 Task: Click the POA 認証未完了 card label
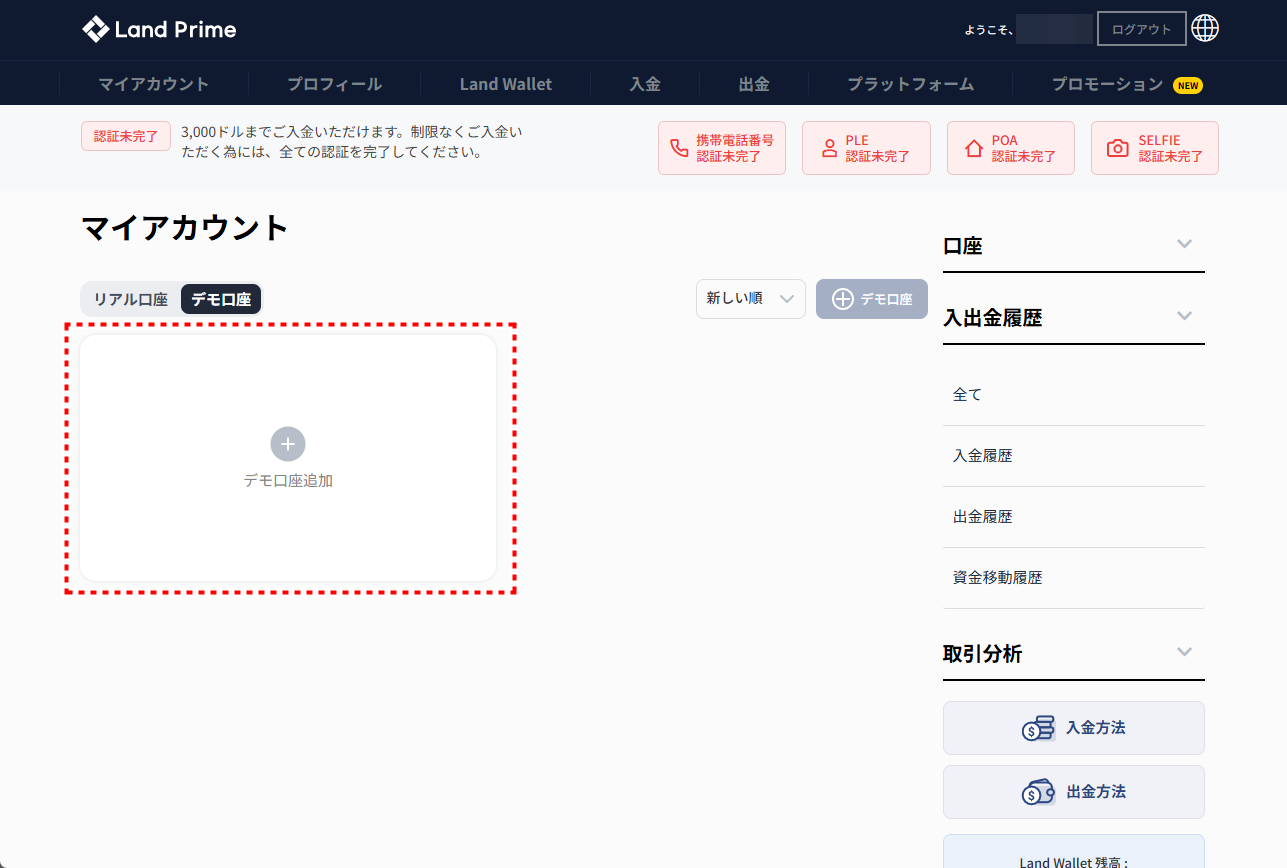pos(1024,148)
